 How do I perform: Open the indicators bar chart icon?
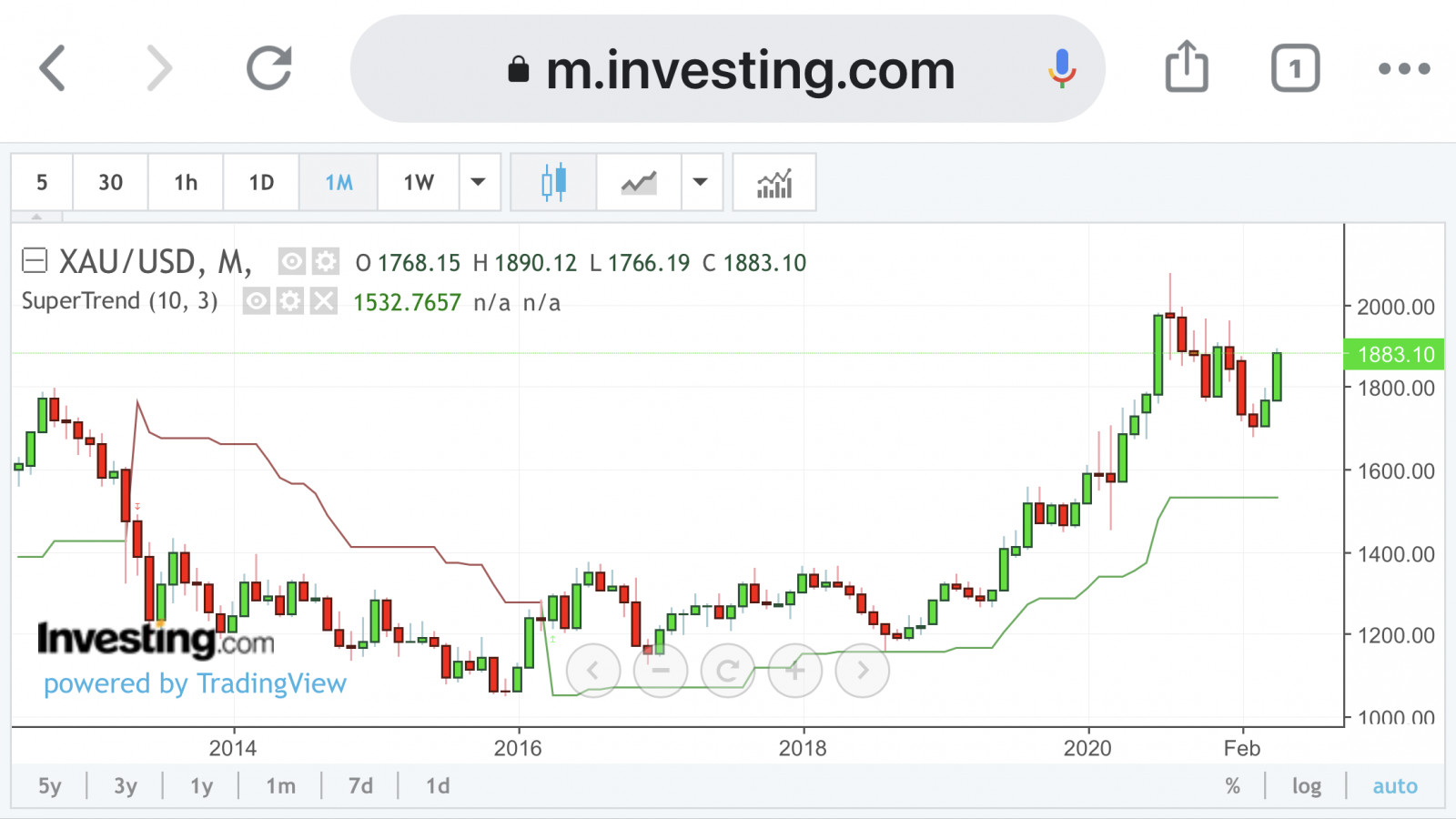[x=774, y=182]
